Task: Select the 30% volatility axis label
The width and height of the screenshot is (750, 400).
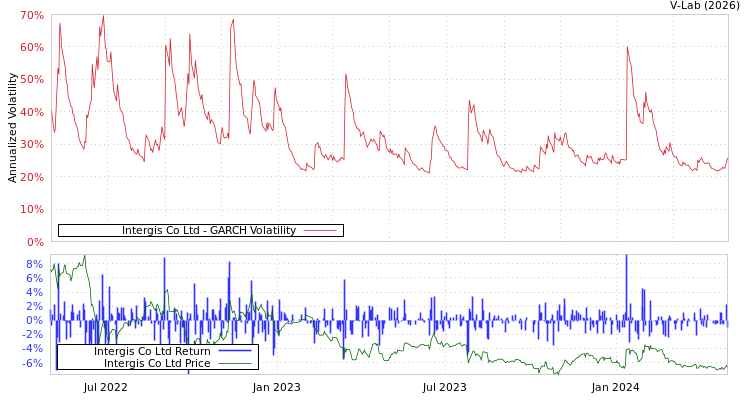Action: pyautogui.click(x=32, y=145)
